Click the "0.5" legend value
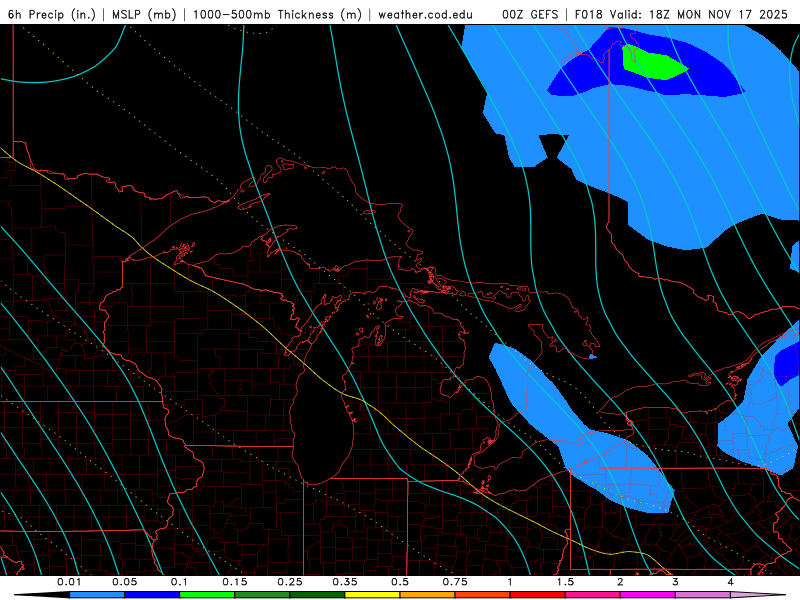 (x=400, y=582)
